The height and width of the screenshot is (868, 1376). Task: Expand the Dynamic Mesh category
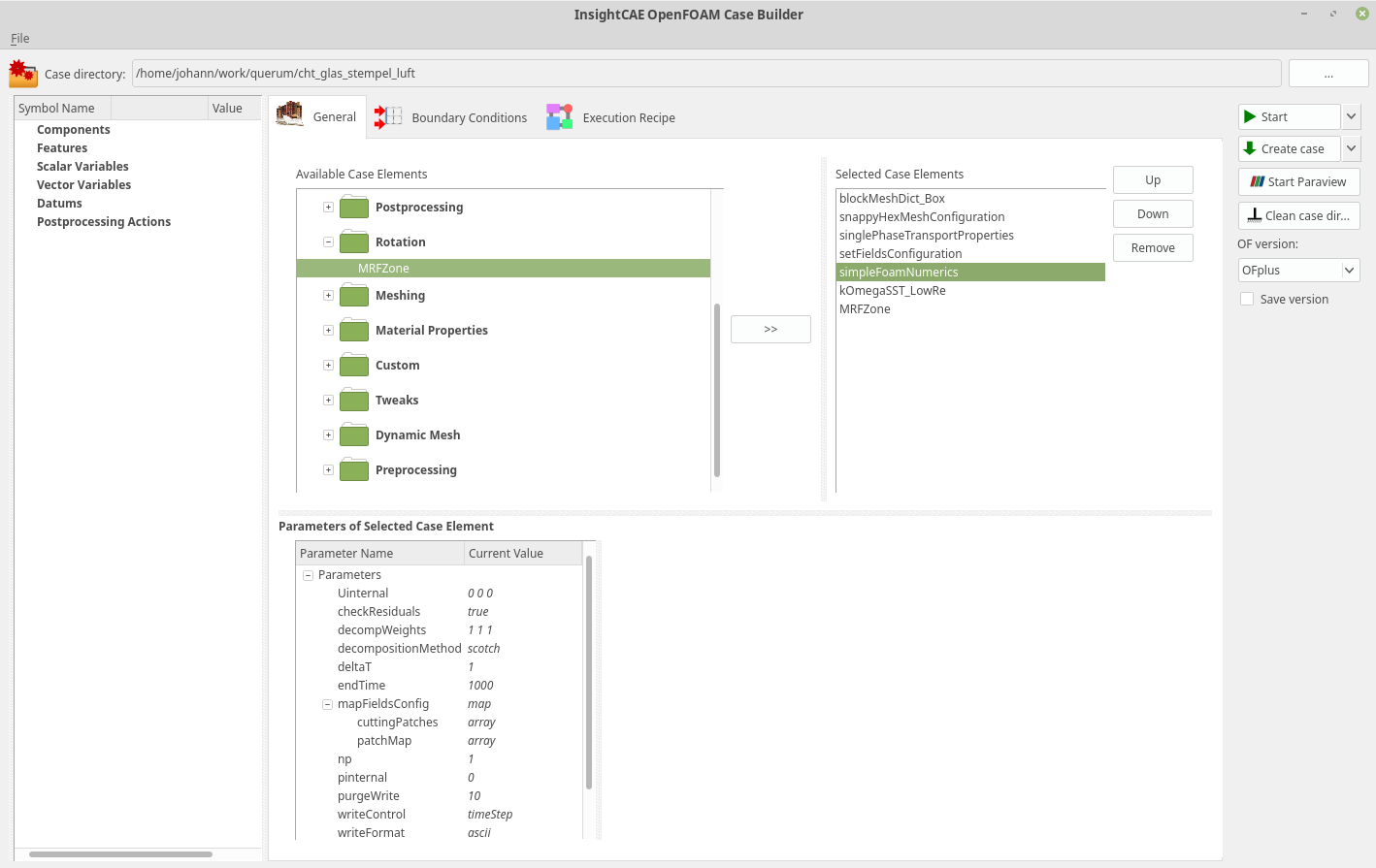328,434
